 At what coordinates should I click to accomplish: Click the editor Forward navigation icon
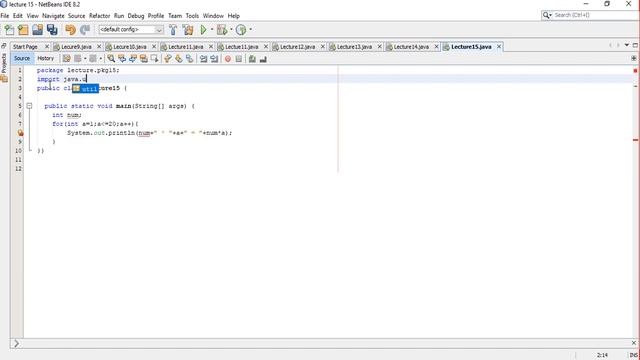(x=93, y=59)
